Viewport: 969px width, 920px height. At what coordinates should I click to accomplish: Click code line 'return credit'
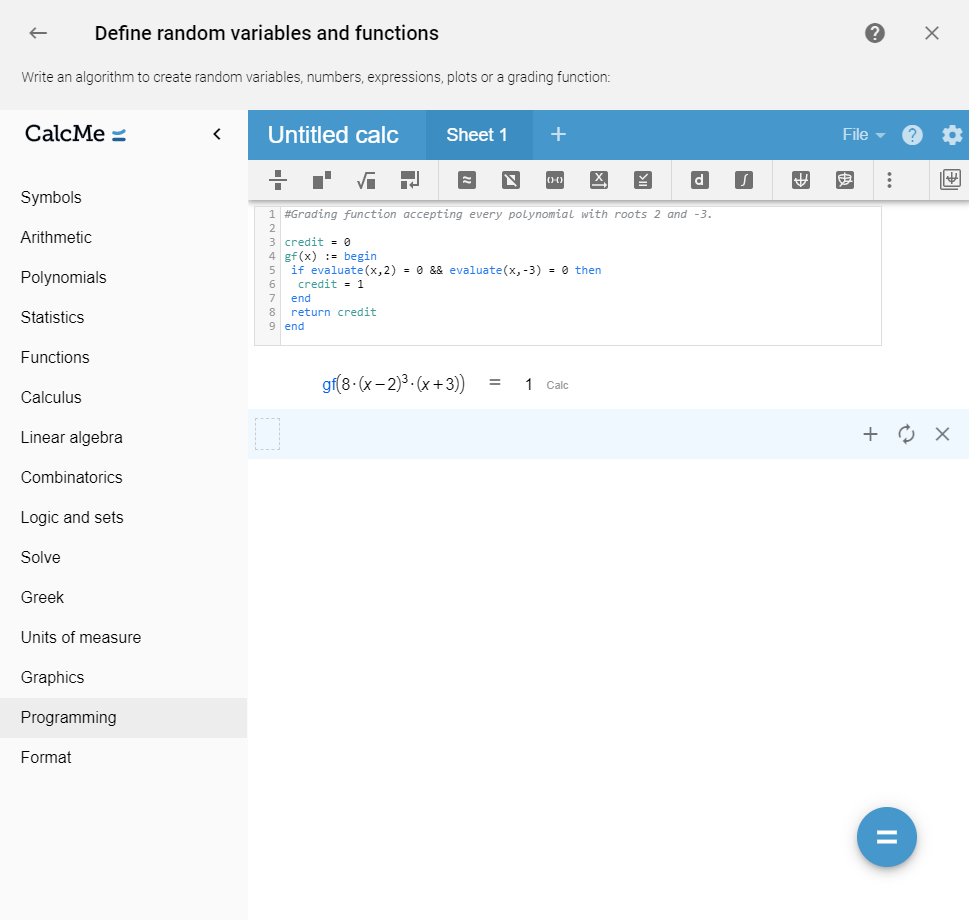tap(334, 313)
